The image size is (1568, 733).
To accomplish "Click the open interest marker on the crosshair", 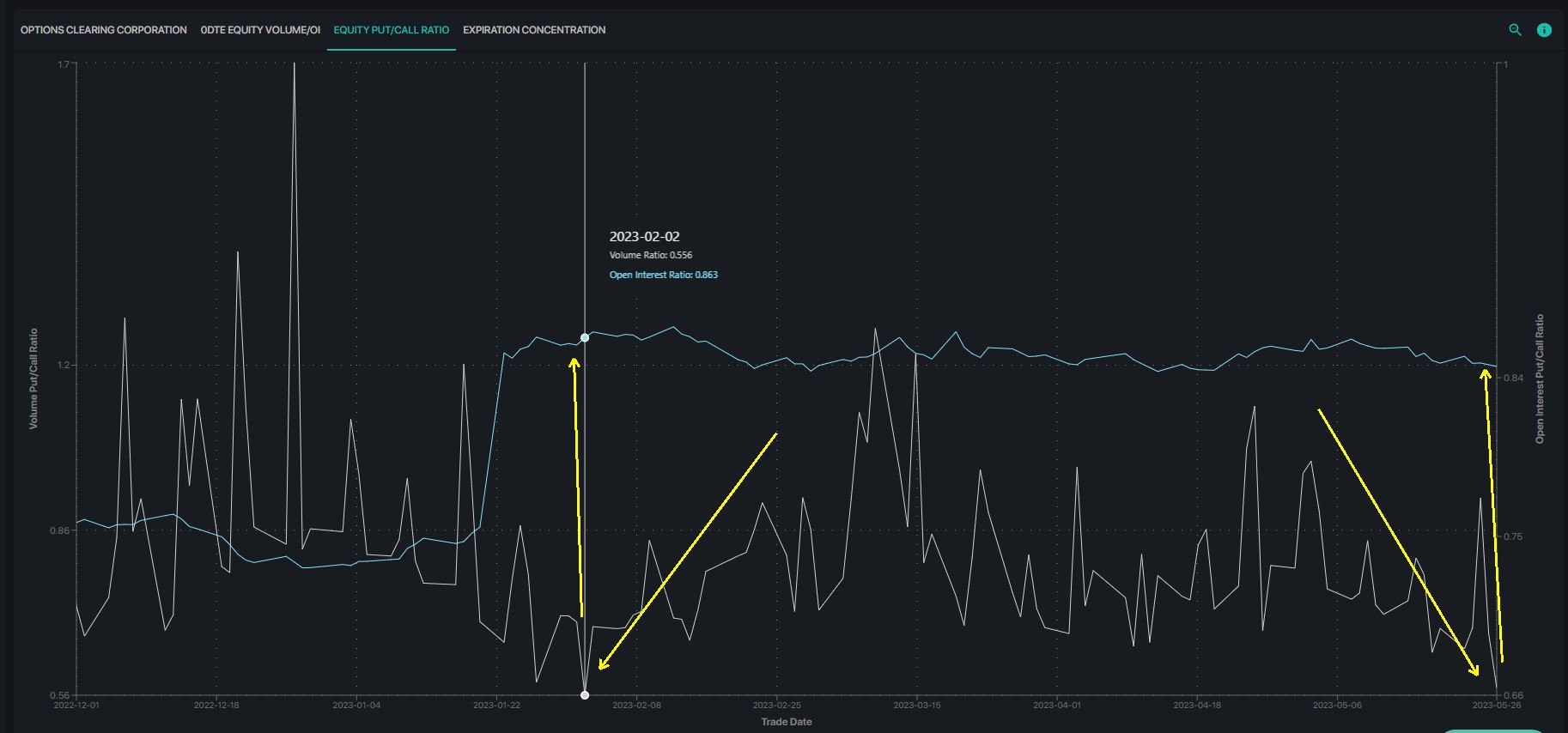I will tap(585, 338).
